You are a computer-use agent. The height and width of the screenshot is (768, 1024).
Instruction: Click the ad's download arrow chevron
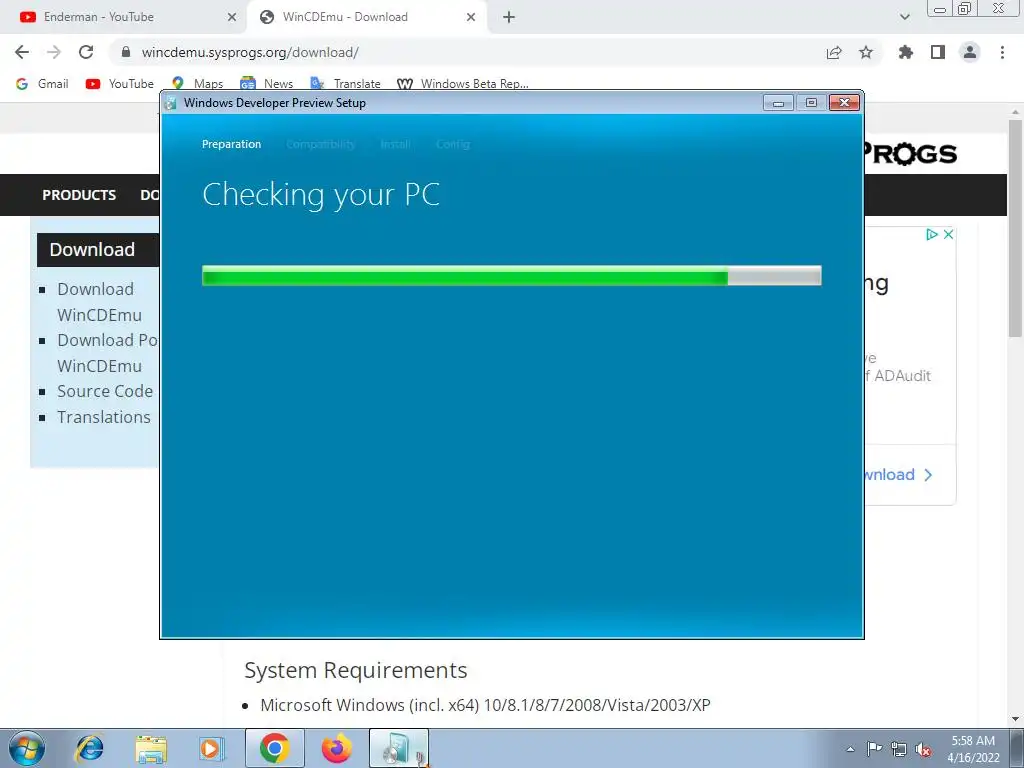pos(928,475)
